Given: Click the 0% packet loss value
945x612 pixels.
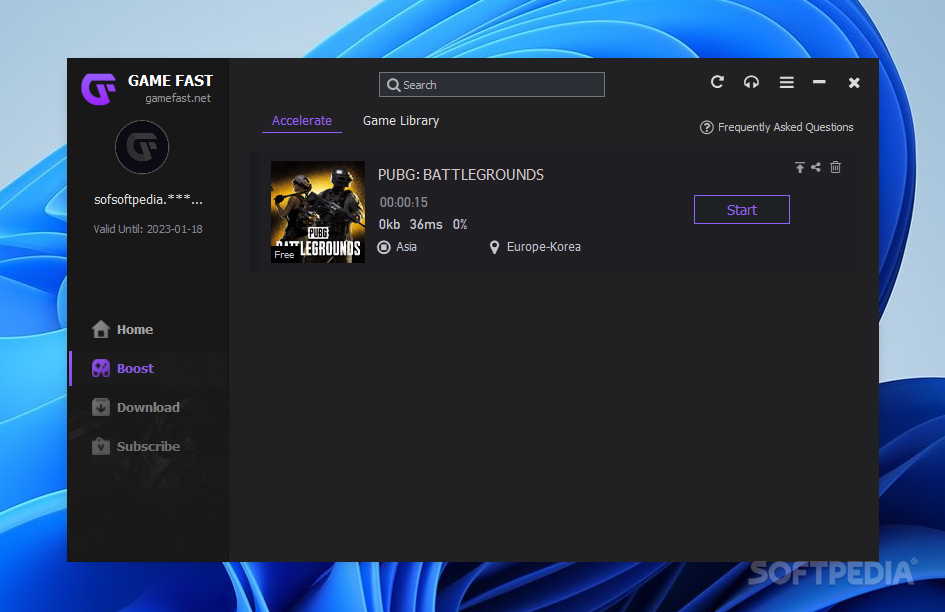Looking at the screenshot, I should [460, 224].
